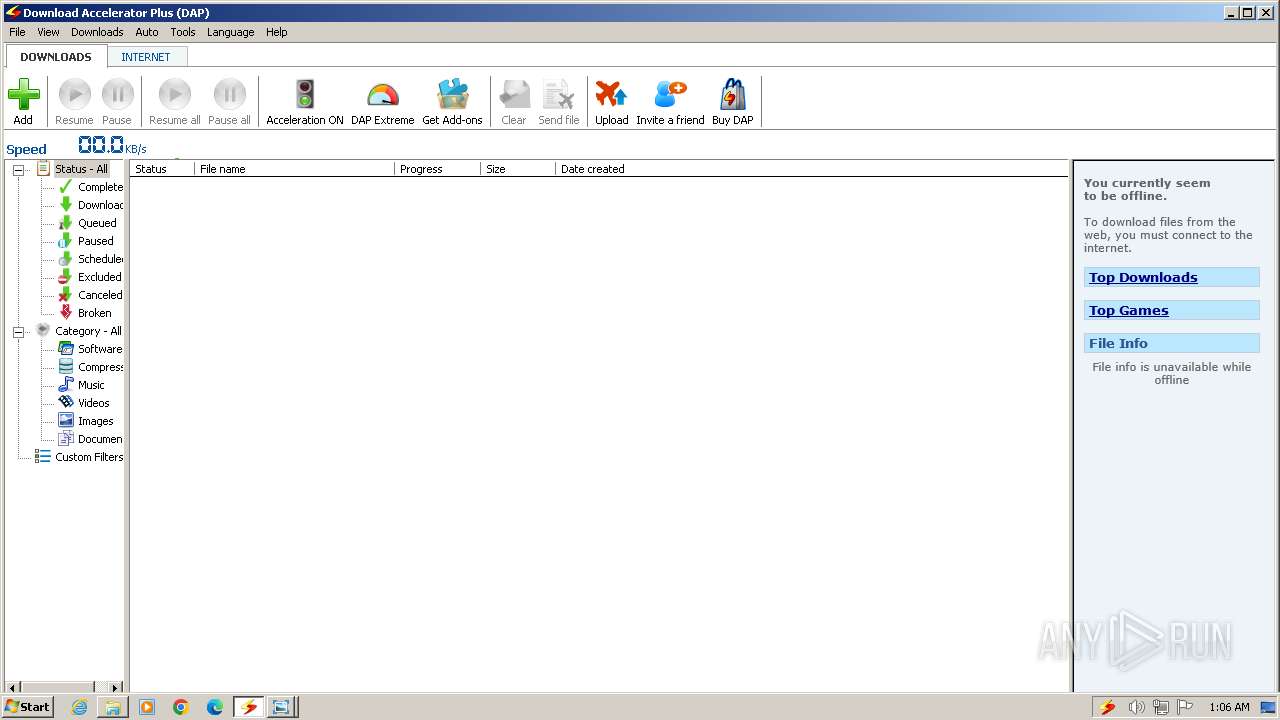Click the tree panel right scroll arrow

coord(115,687)
